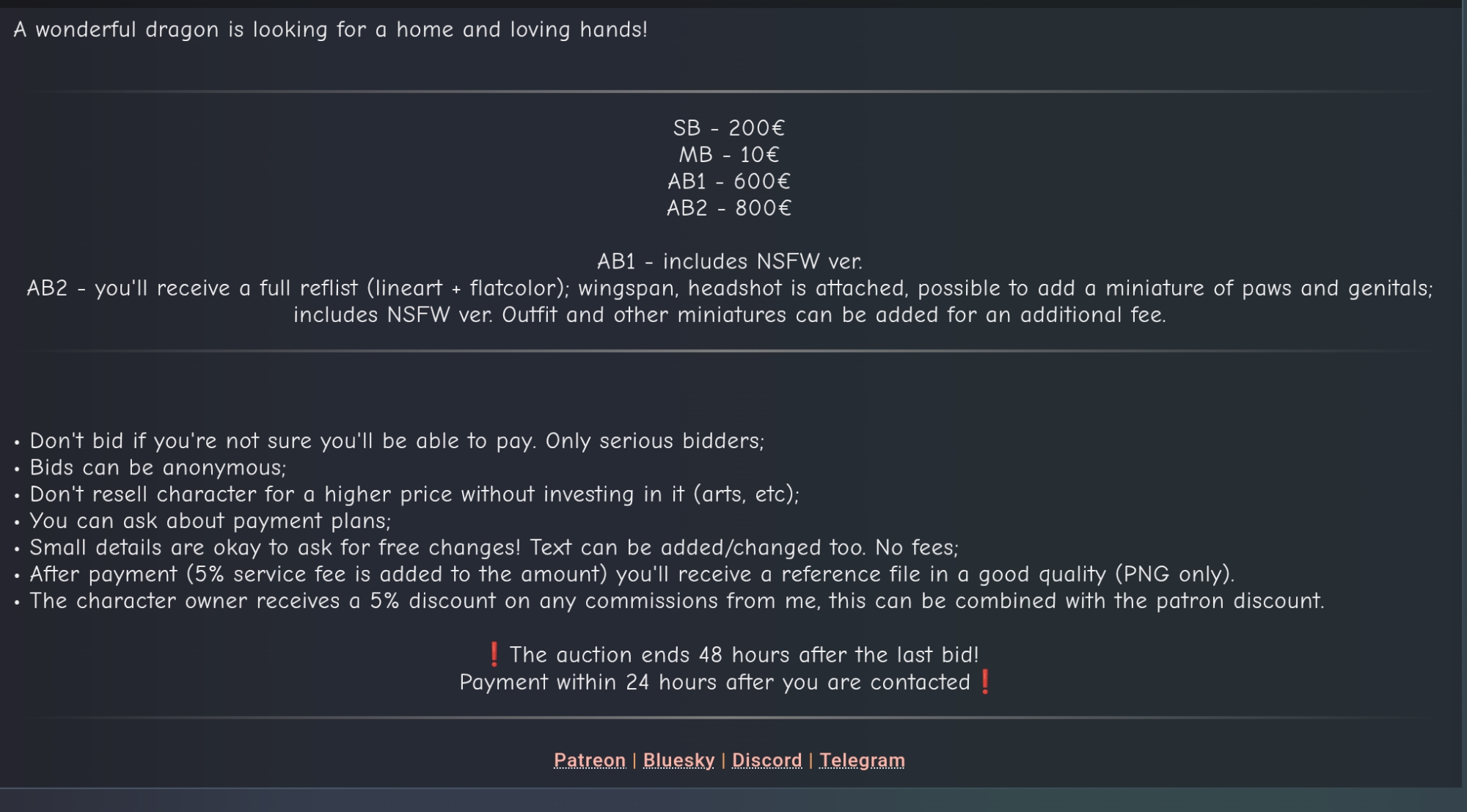Viewport: 1467px width, 812px height.
Task: Click the '5% service fee' payment bullet
Action: point(631,574)
